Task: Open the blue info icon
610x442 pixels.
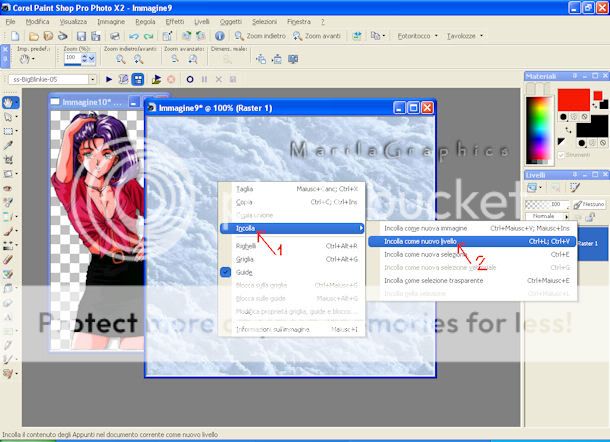Action: [x=219, y=36]
